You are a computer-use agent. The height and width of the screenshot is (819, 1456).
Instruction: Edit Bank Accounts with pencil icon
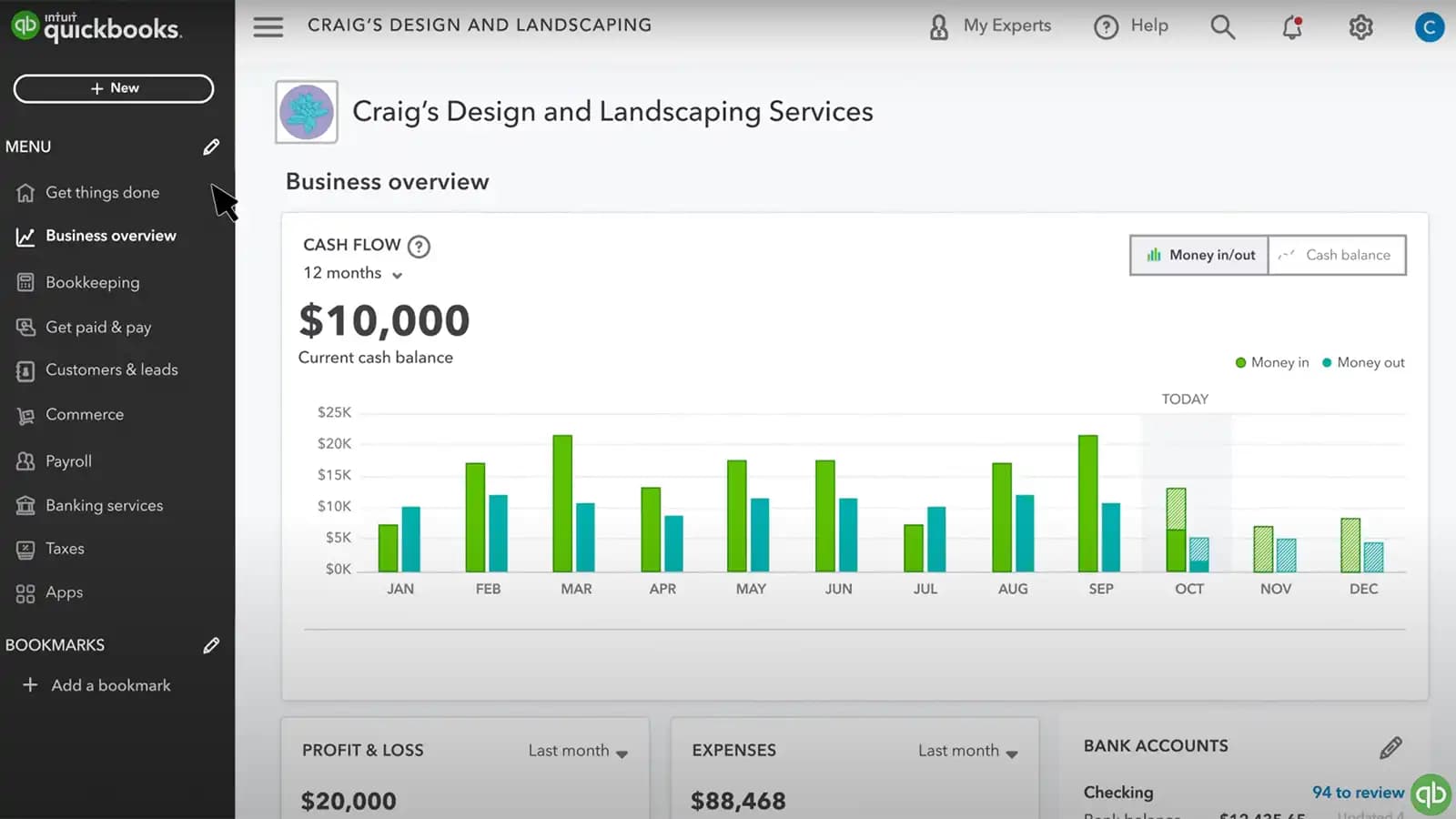[1390, 748]
